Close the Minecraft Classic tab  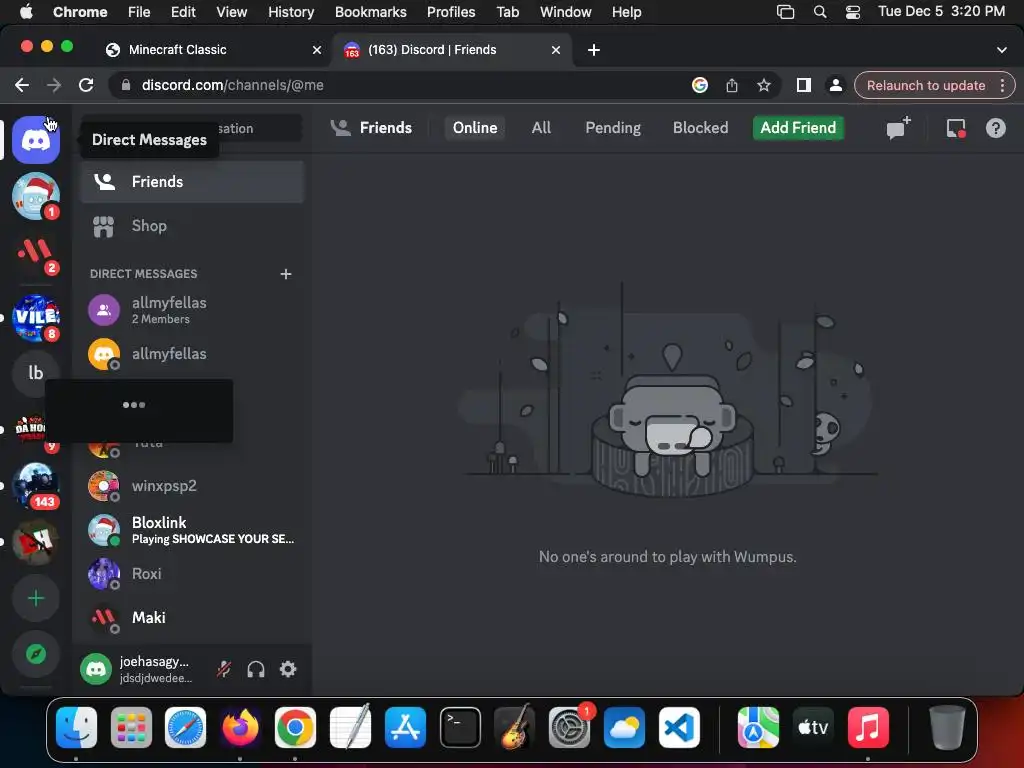(x=317, y=50)
